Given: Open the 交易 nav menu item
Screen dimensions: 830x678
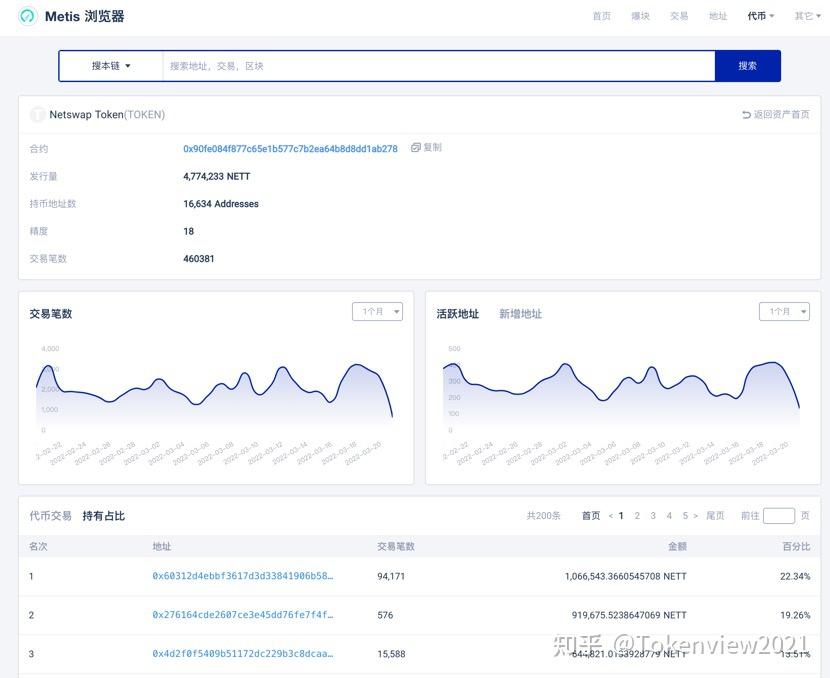Looking at the screenshot, I should [679, 16].
